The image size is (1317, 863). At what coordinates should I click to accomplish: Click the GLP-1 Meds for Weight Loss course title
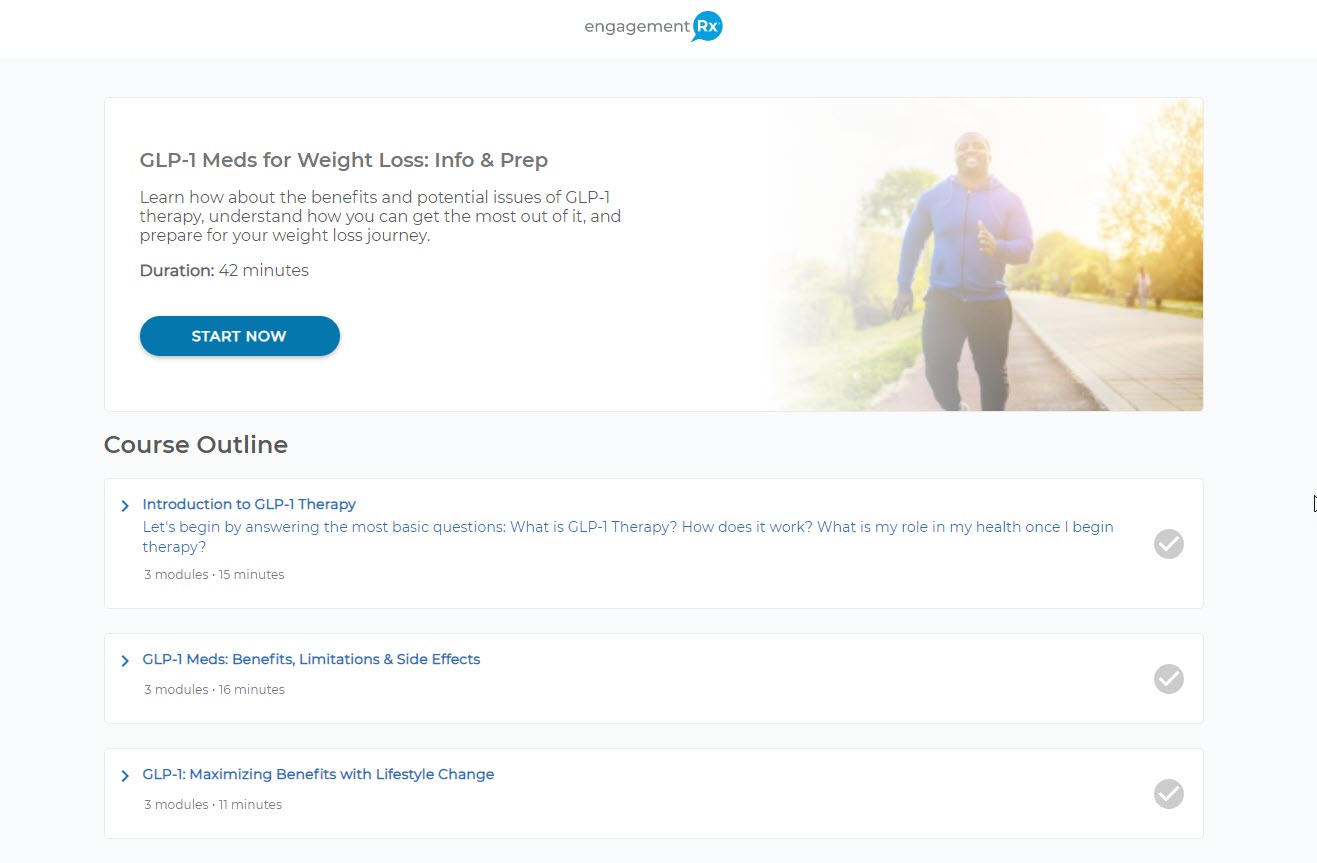tap(344, 160)
